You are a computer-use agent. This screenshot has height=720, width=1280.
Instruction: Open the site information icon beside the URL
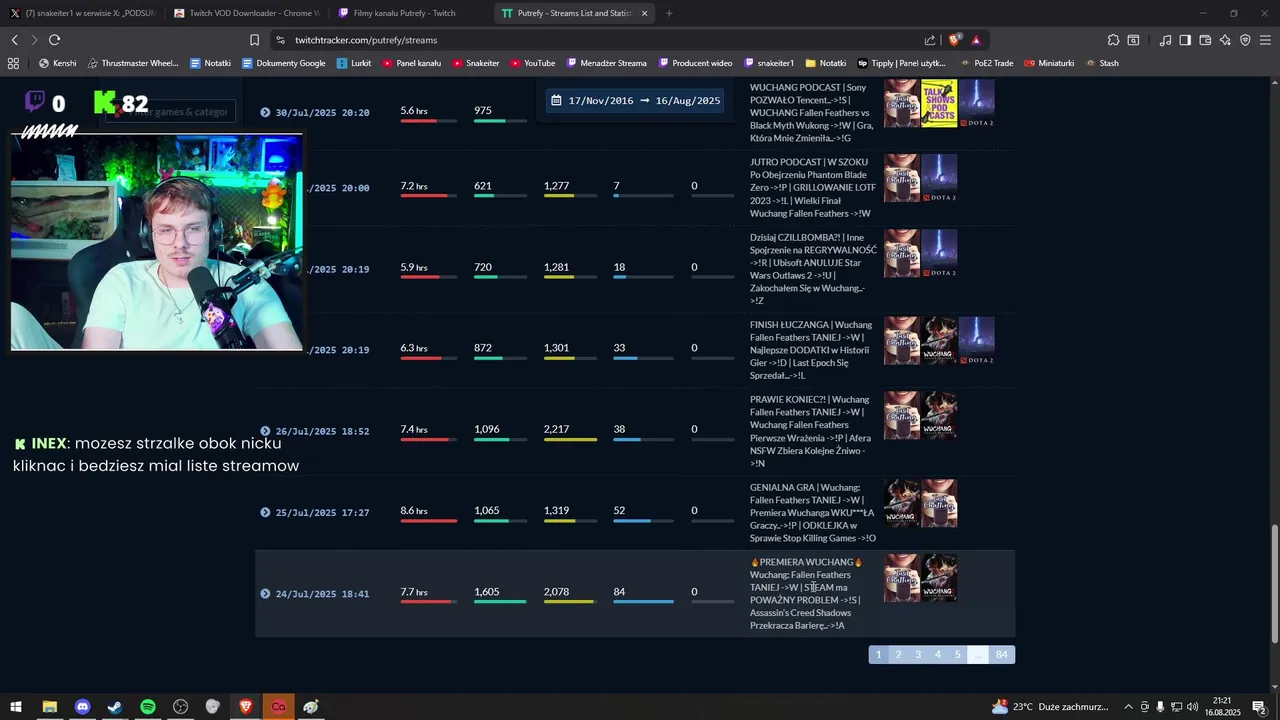coord(280,40)
